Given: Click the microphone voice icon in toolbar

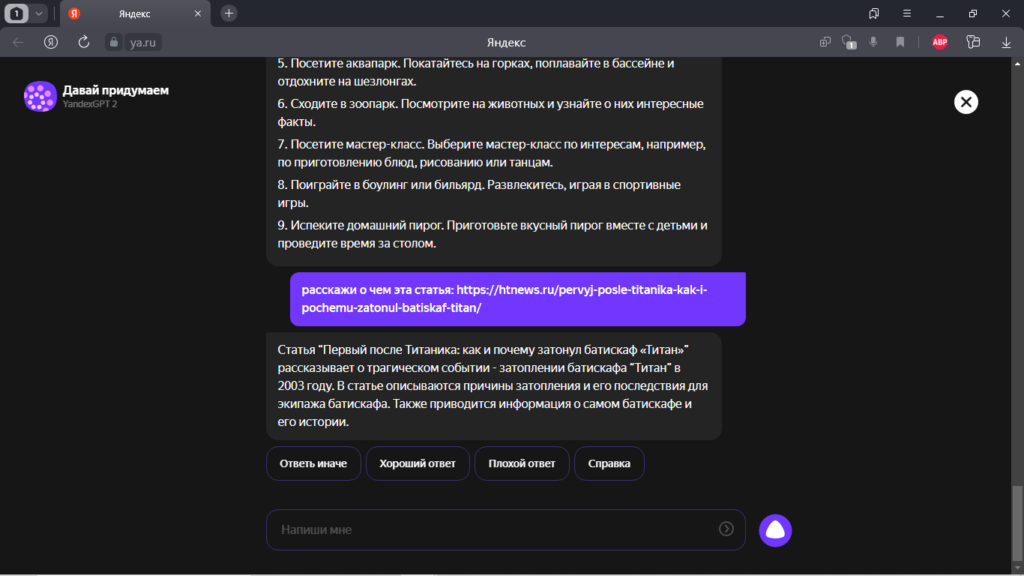Looking at the screenshot, I should click(x=874, y=42).
